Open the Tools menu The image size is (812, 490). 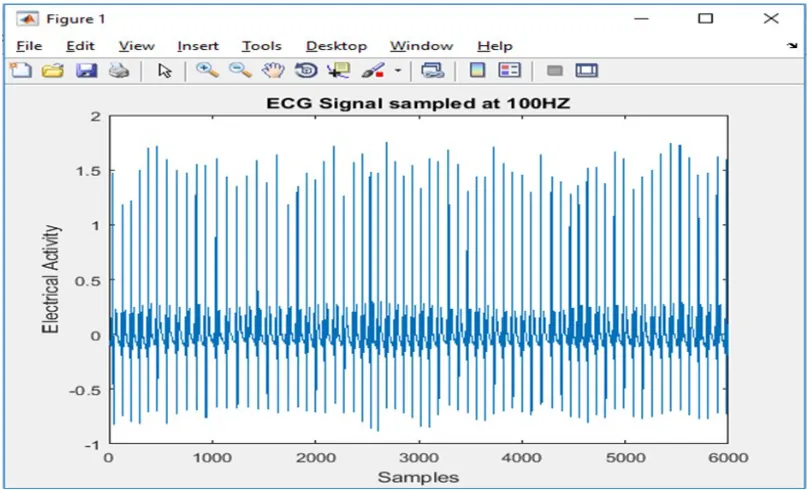pos(262,46)
